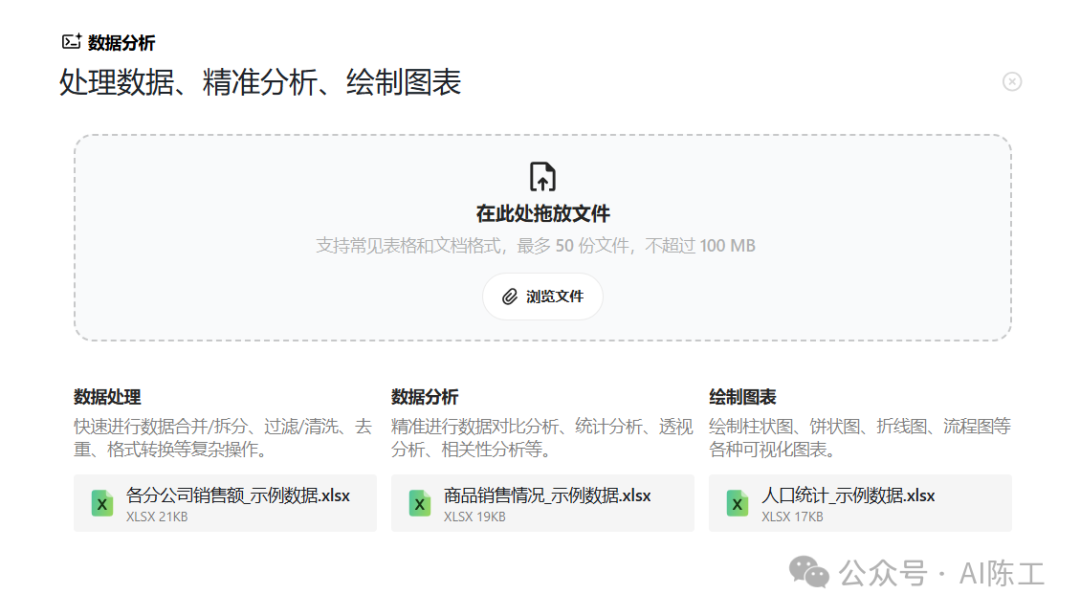
Task: Click Excel icon beside 商品销售情况 file
Action: (419, 504)
